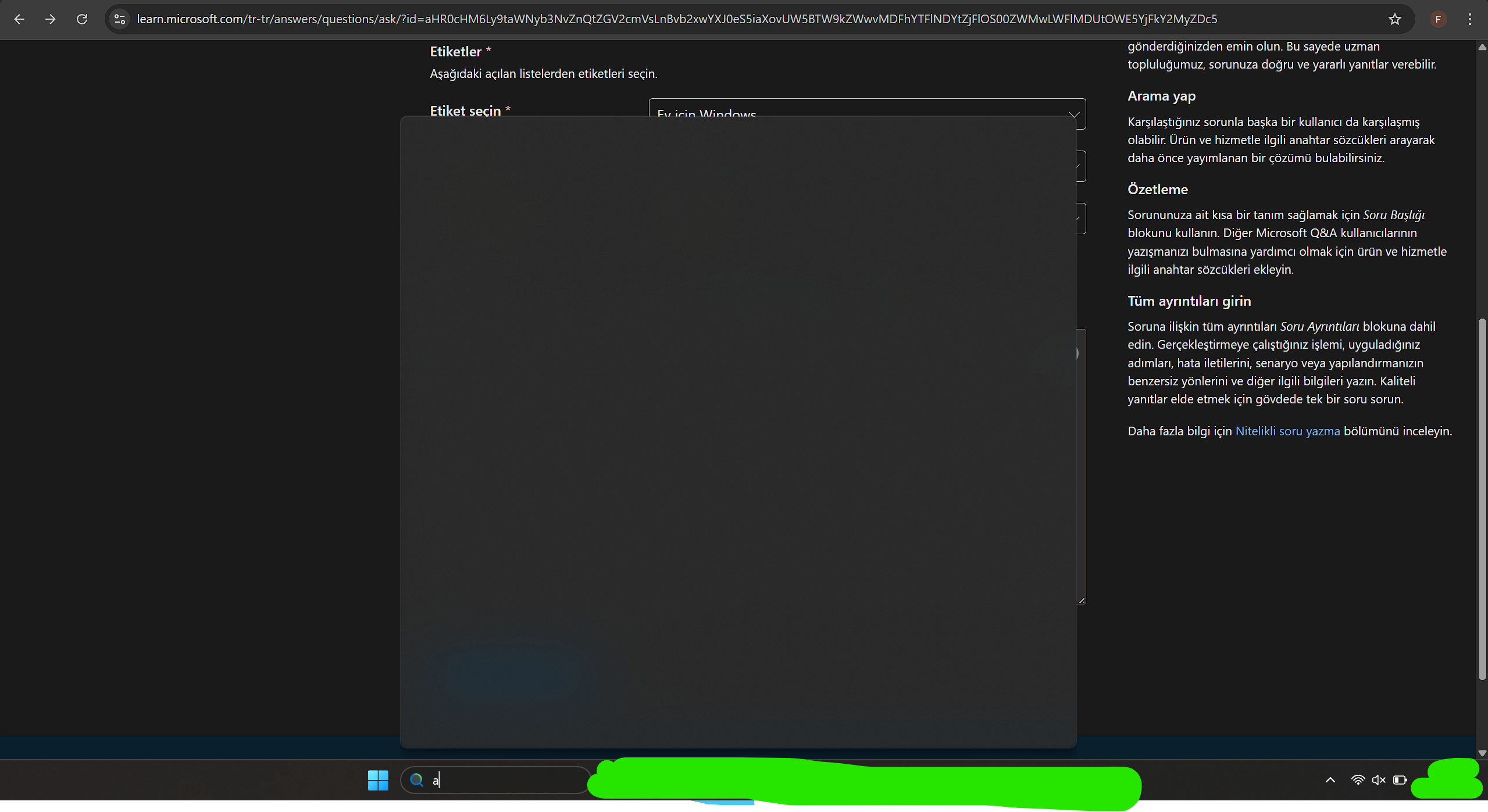
Task: Click the learn.microsoft.com address bar URL
Action: tap(677, 19)
